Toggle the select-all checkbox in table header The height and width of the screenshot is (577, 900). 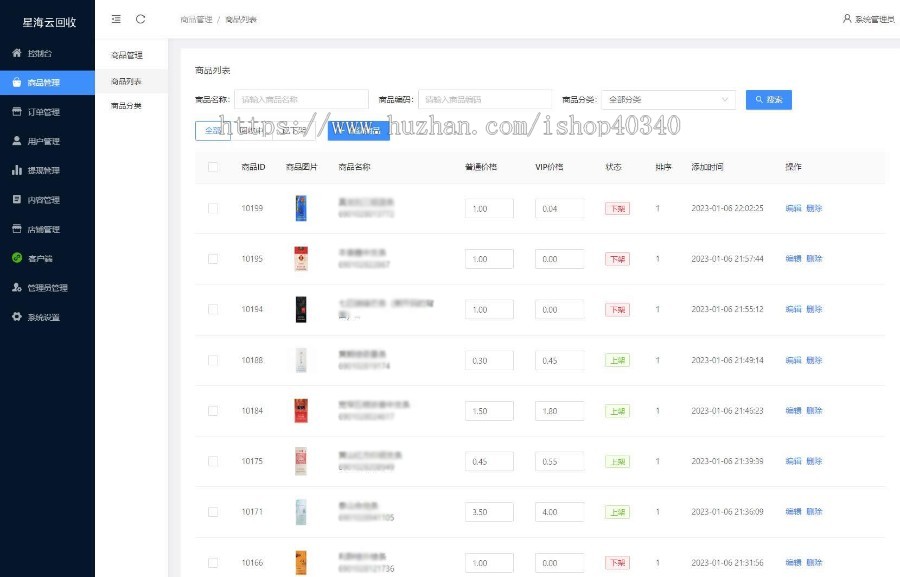pos(213,167)
